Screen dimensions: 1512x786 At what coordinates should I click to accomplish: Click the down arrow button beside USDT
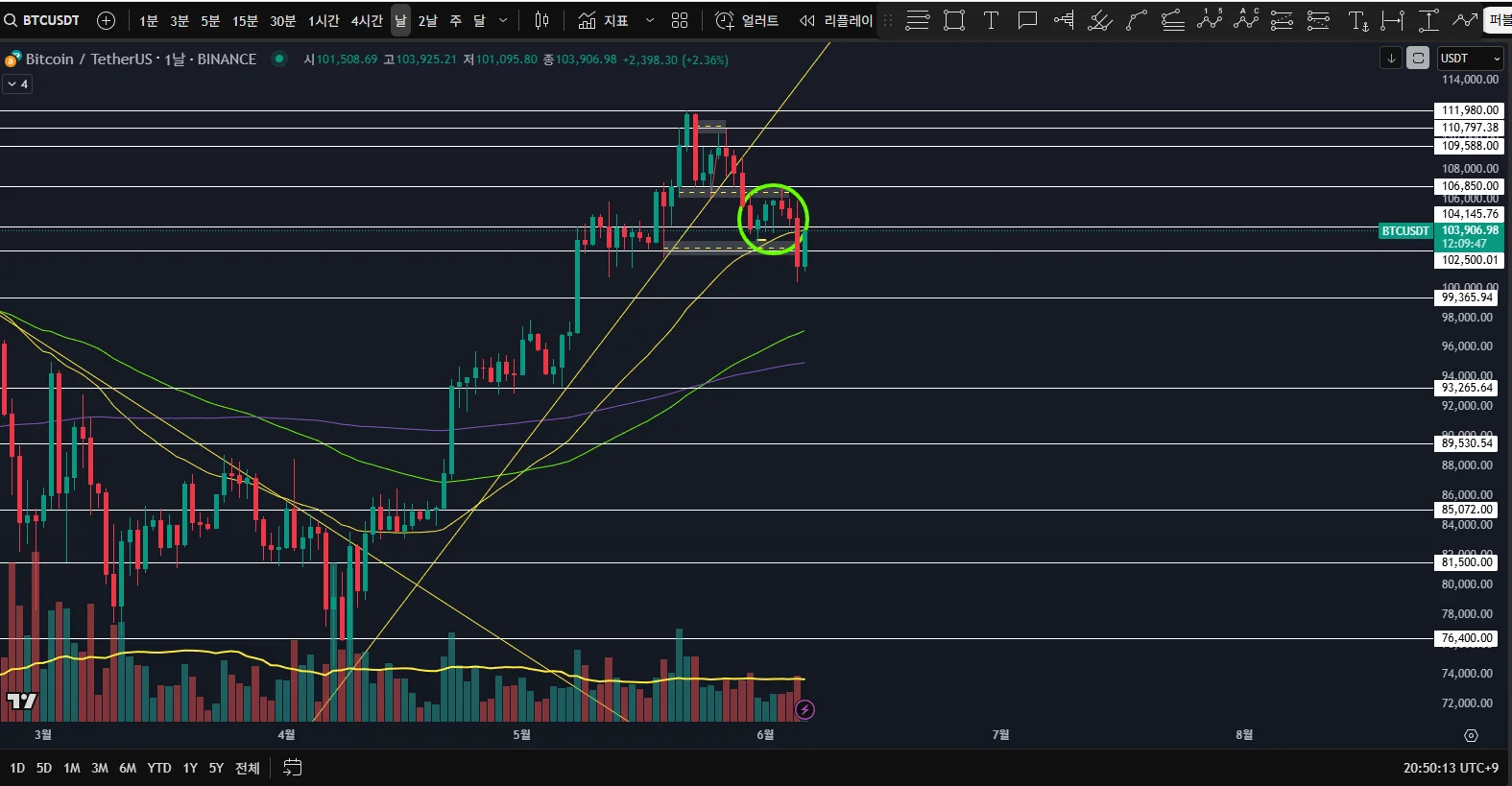pyautogui.click(x=1391, y=59)
